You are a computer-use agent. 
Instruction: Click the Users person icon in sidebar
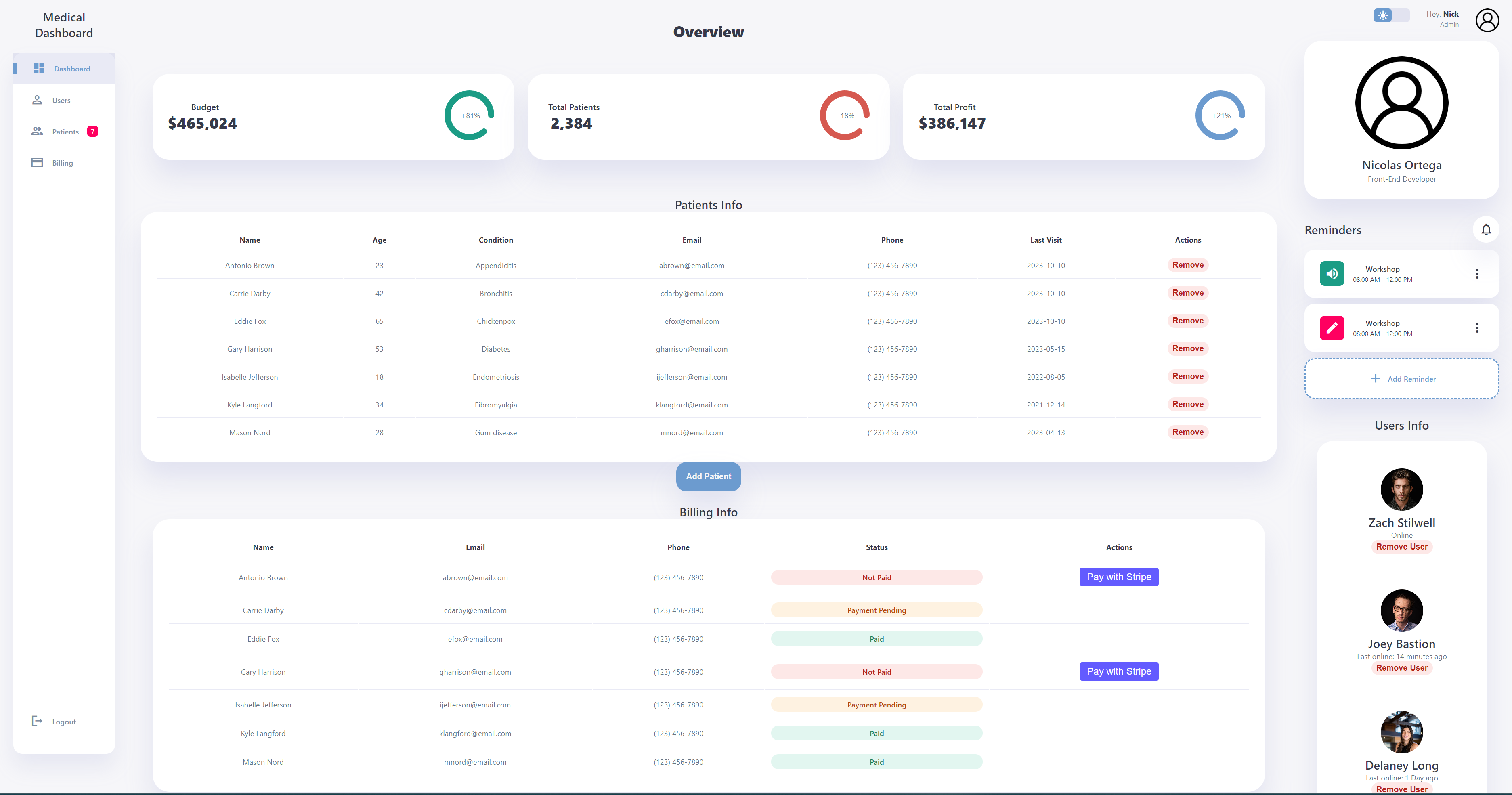[x=37, y=100]
